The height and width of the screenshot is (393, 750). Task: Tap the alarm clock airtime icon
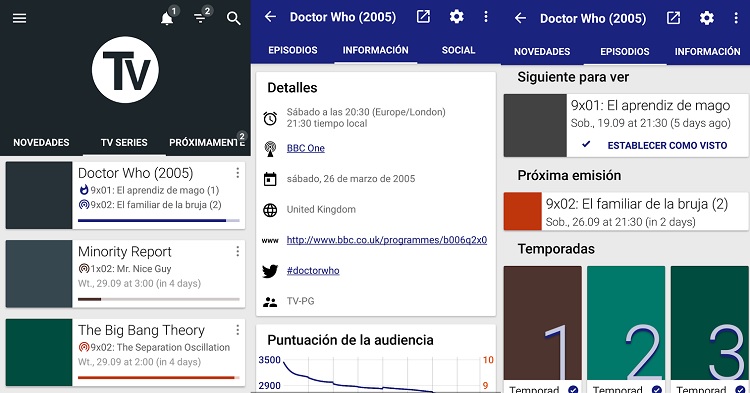pyautogui.click(x=270, y=118)
